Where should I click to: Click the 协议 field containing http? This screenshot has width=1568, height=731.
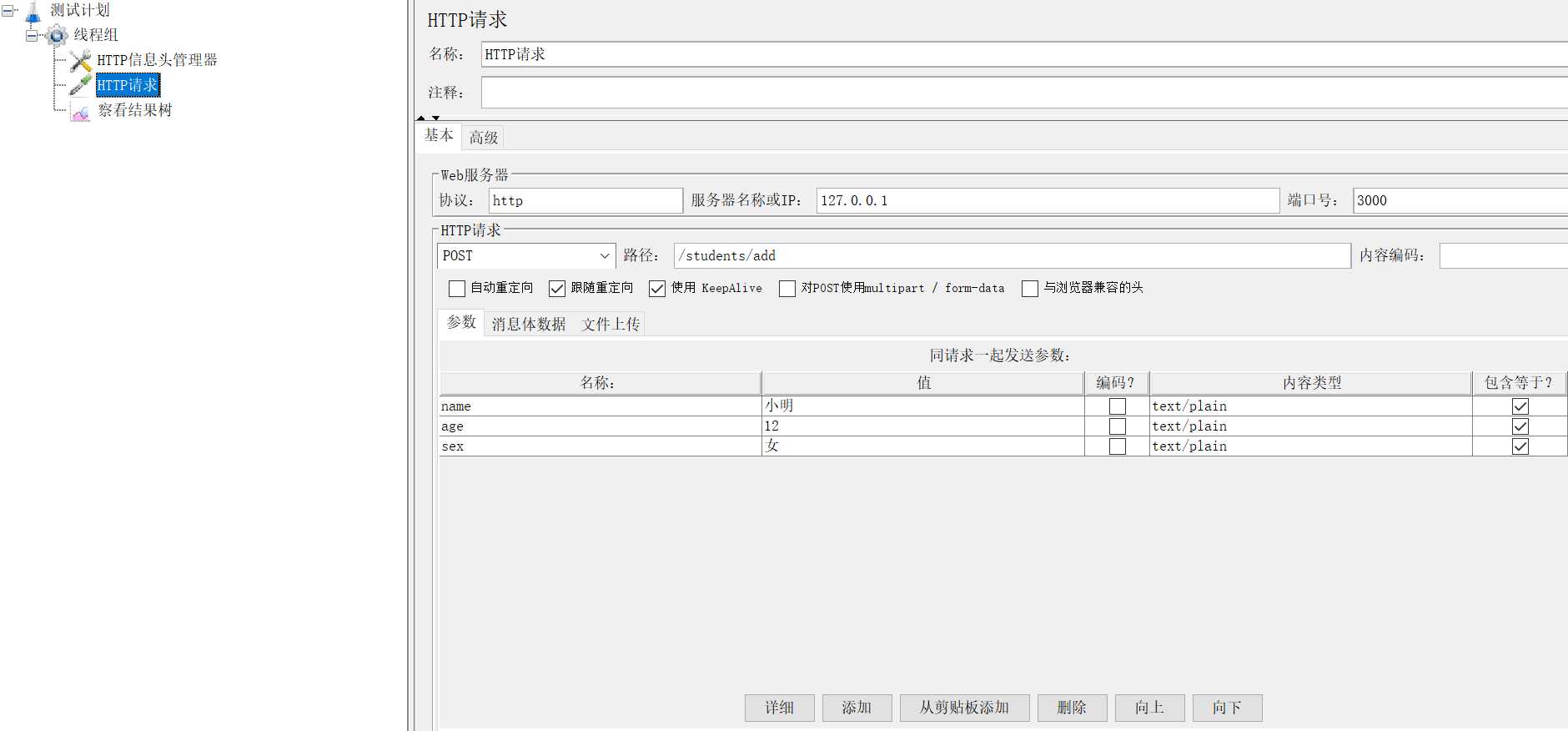click(585, 201)
